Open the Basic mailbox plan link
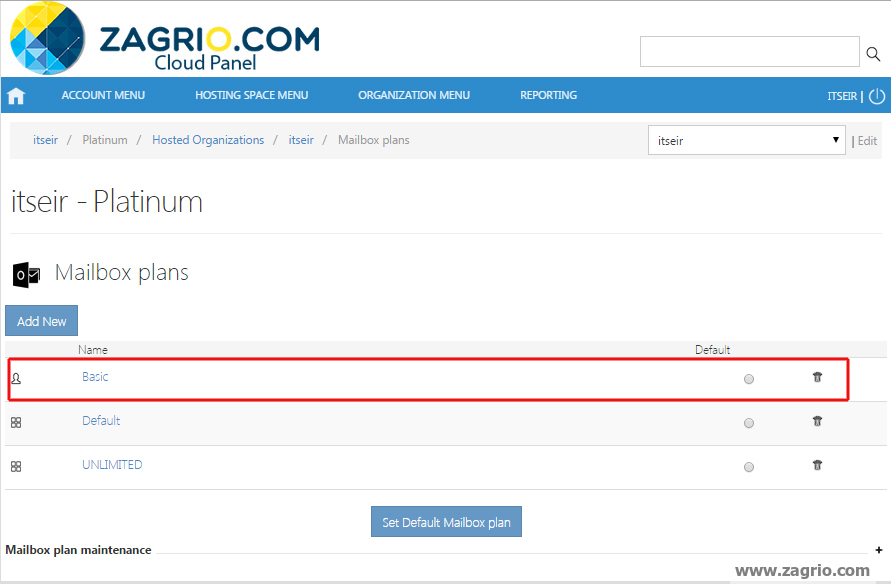 [95, 377]
